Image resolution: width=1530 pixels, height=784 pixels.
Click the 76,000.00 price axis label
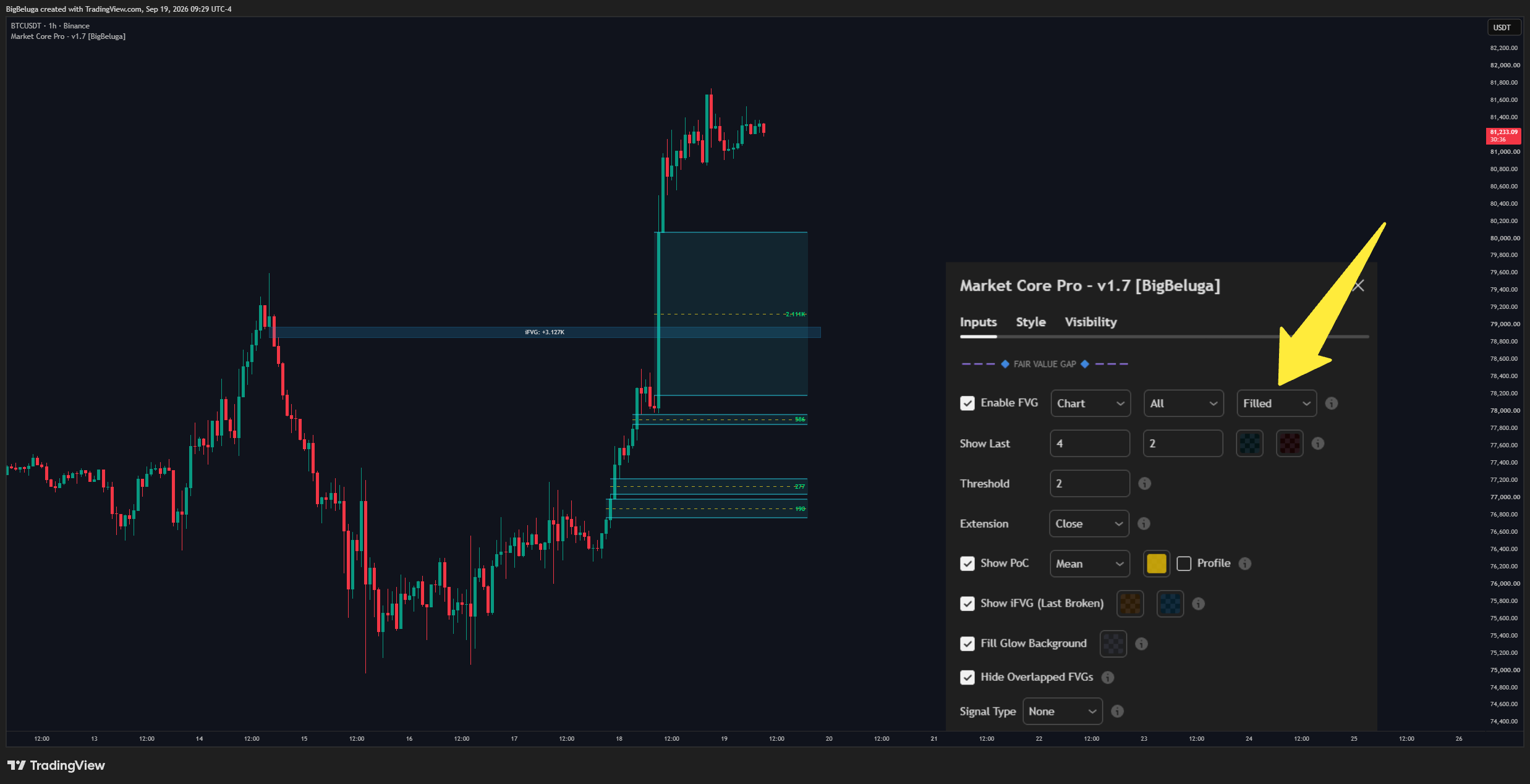click(x=1505, y=583)
